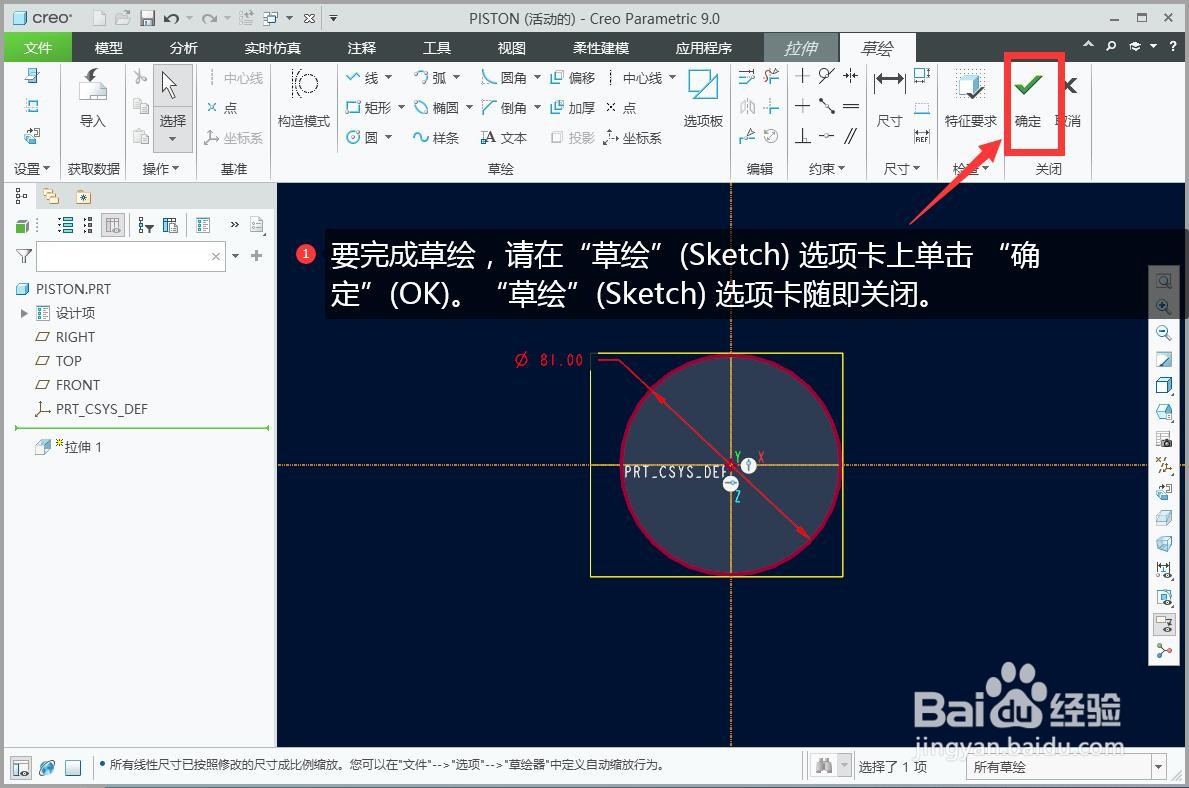Open the 选项板 palette
The image size is (1189, 788).
pyautogui.click(x=703, y=99)
